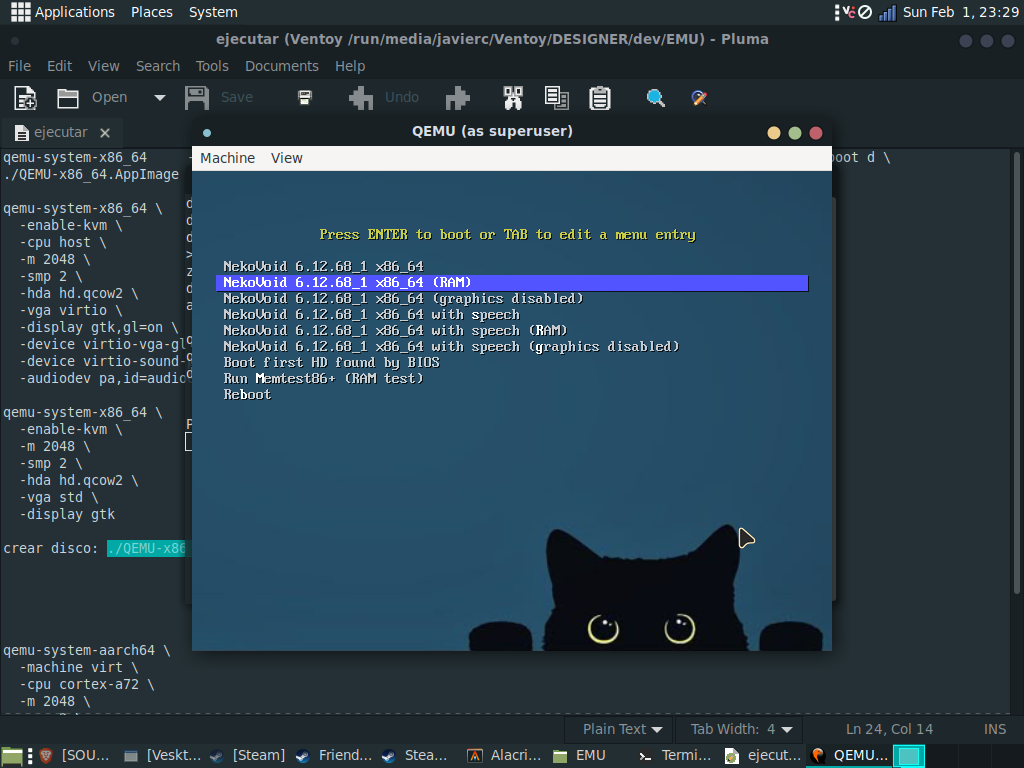
Task: Click the Open folder icon in Pluma
Action: (x=67, y=98)
